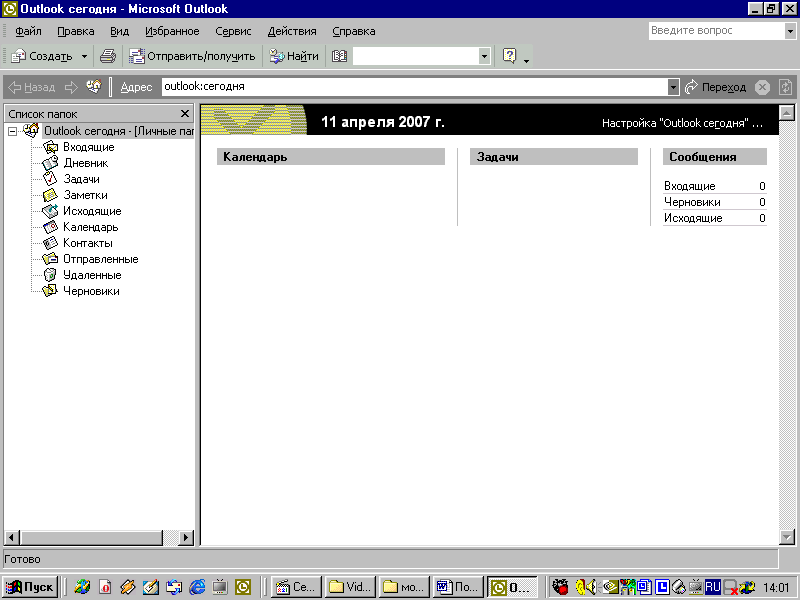Screen dimensions: 800x600
Task: Click the Refresh icon in address bar
Action: (785, 87)
